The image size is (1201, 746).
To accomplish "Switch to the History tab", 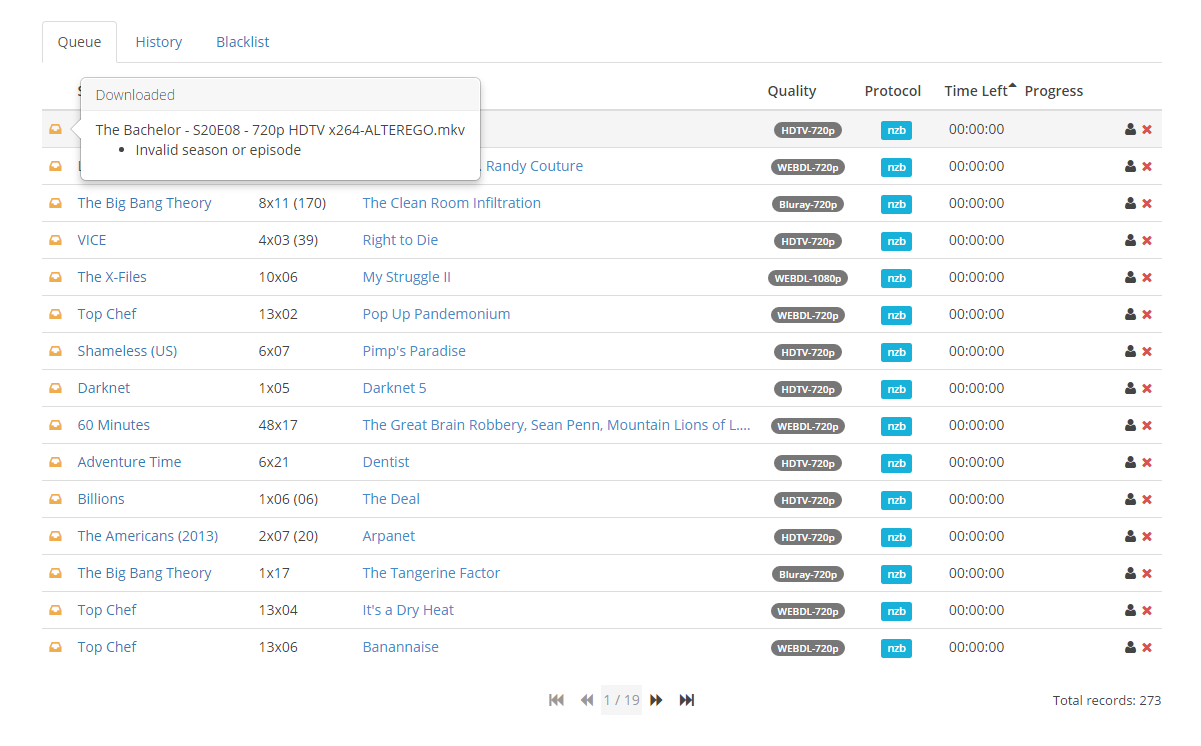I will click(159, 42).
